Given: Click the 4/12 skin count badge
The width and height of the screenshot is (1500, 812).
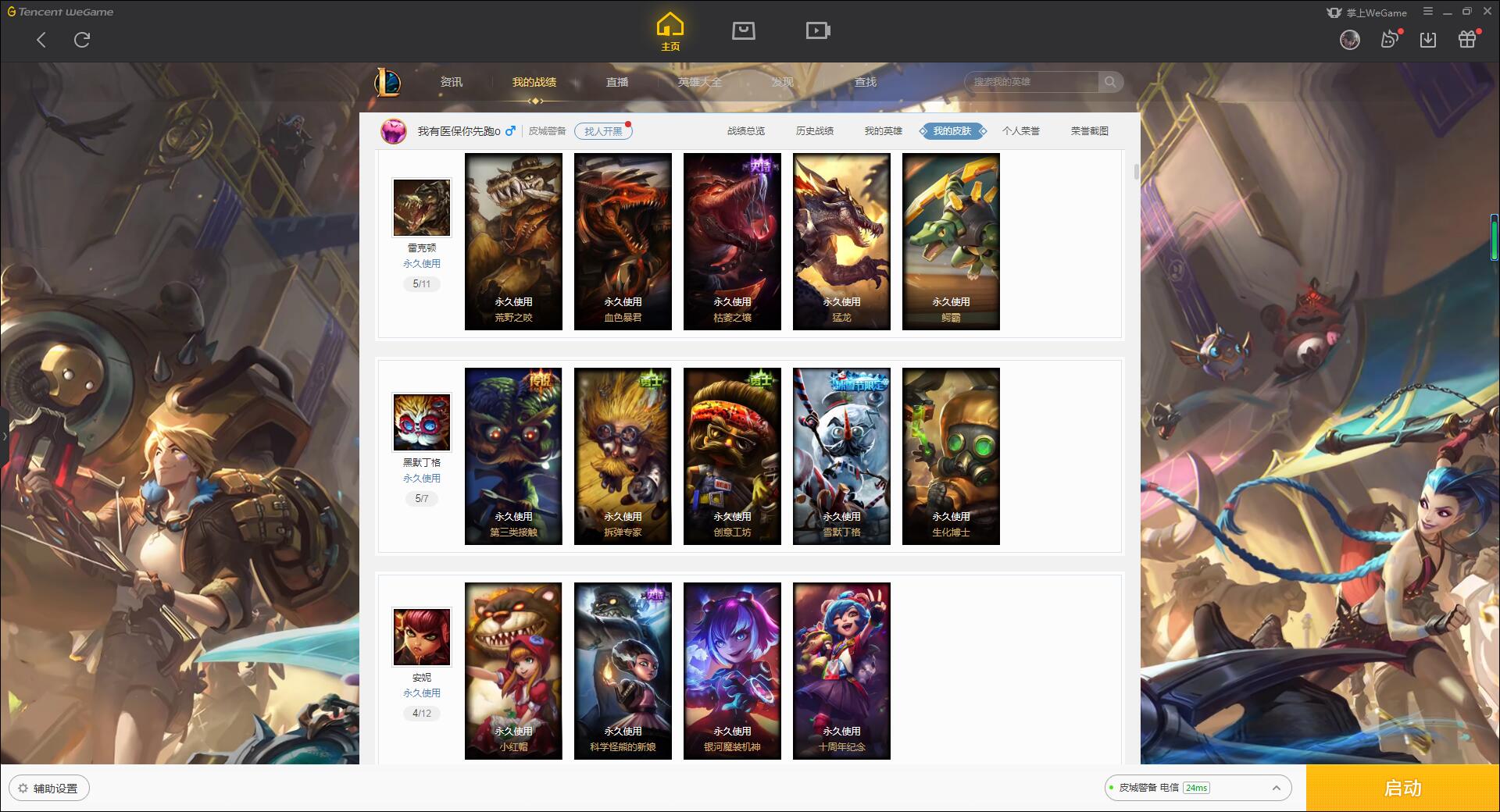Looking at the screenshot, I should click(422, 714).
